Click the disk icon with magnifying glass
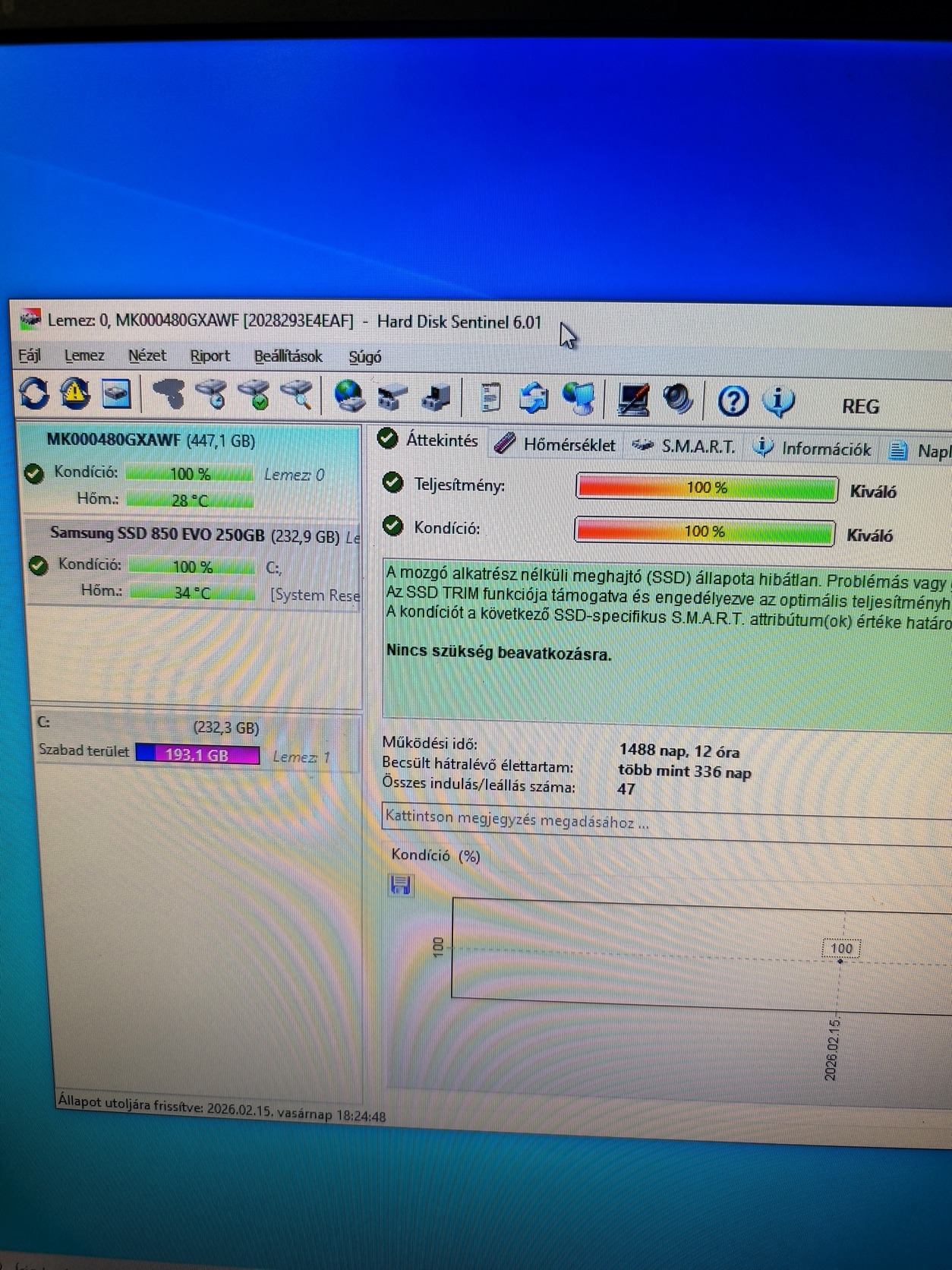952x1270 pixels. click(297, 395)
